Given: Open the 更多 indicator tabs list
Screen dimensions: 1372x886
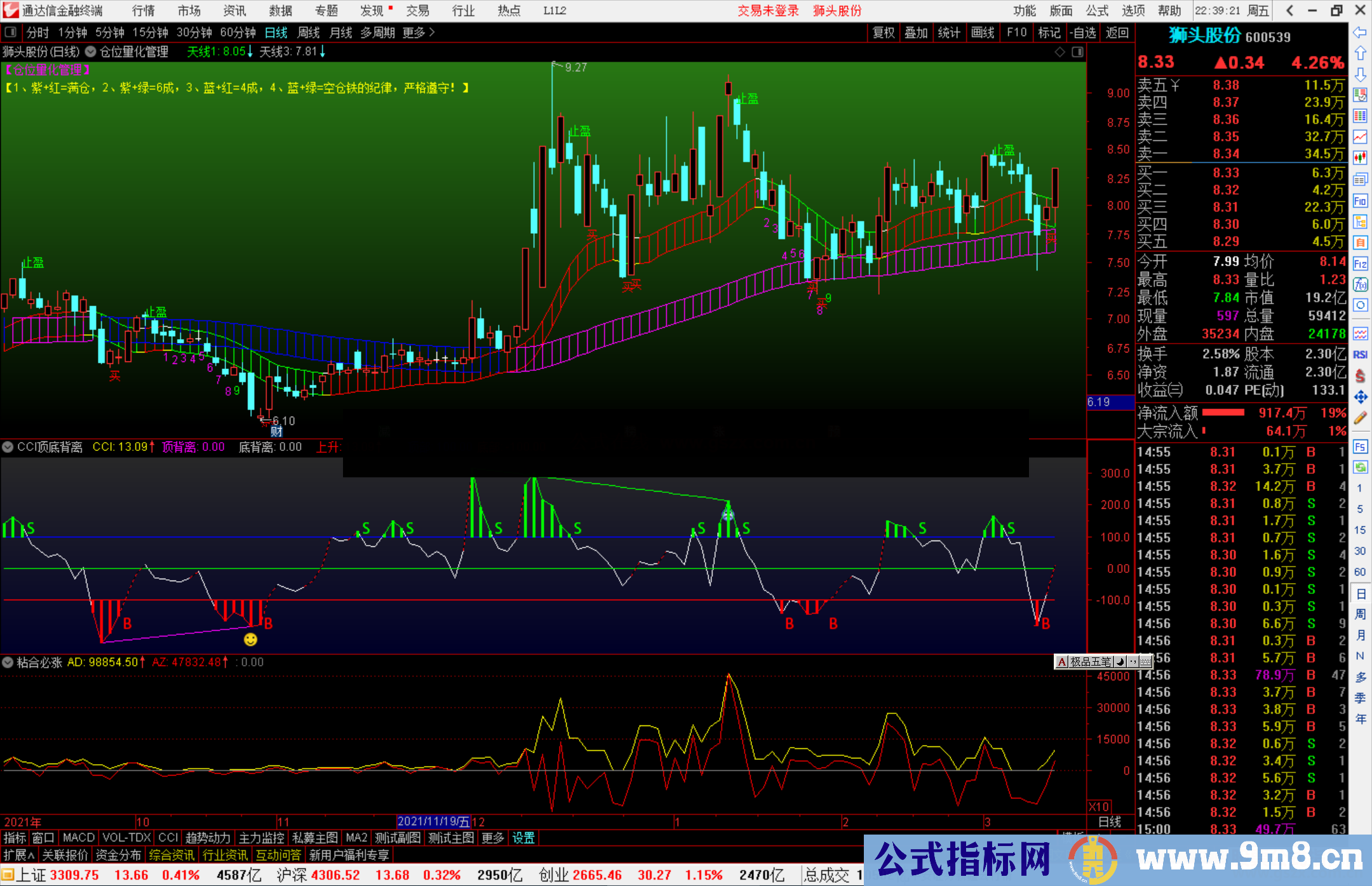Looking at the screenshot, I should (x=492, y=838).
